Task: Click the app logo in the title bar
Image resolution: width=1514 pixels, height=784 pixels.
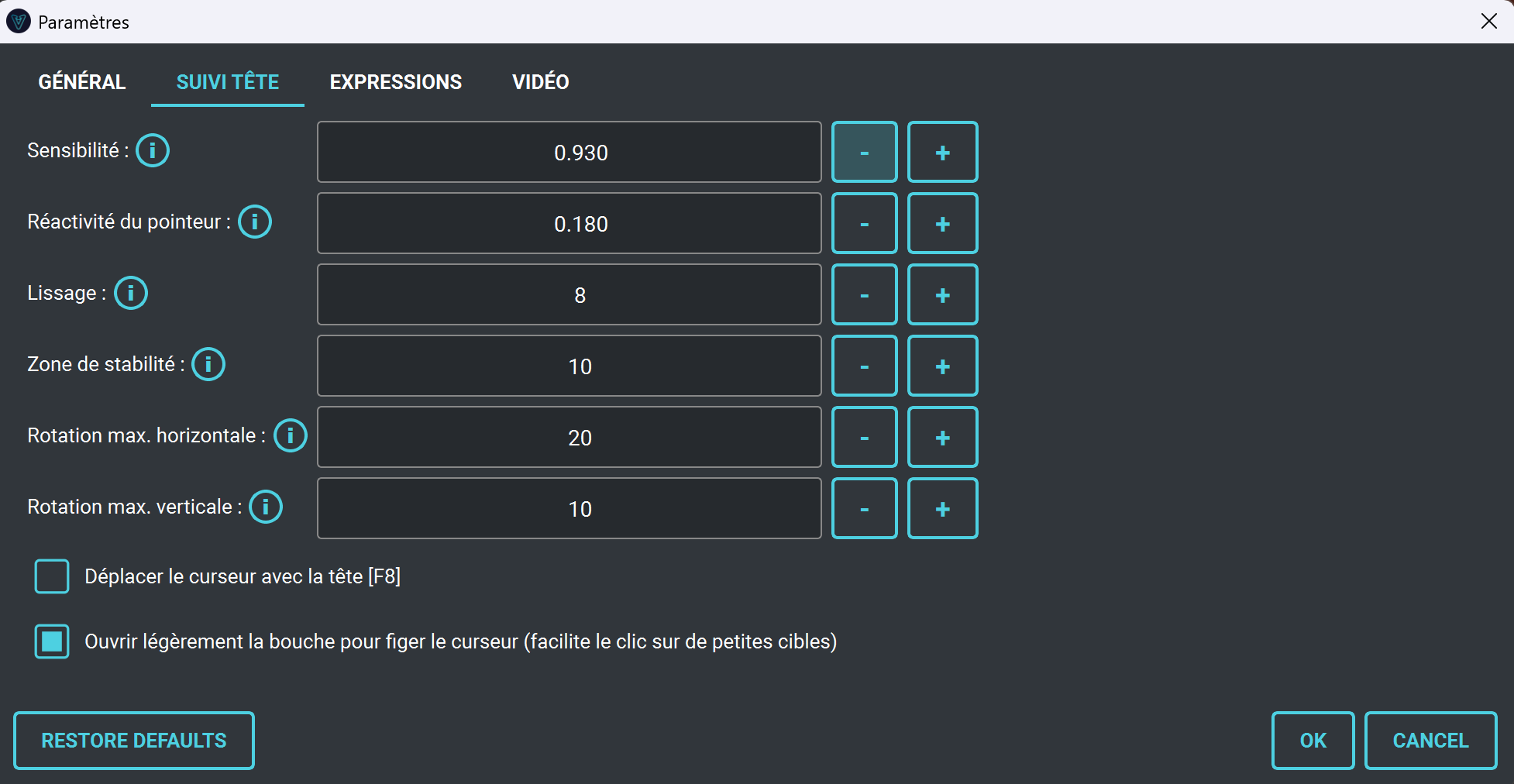Action: [19, 21]
